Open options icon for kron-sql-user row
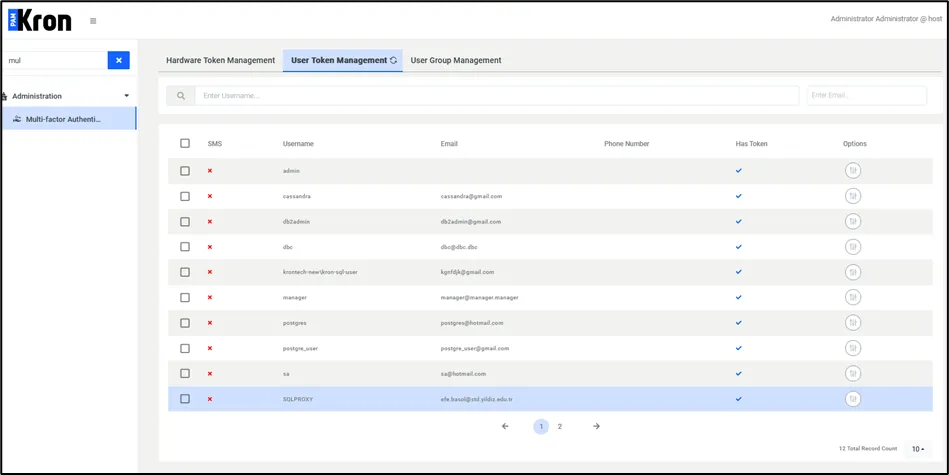 pyautogui.click(x=853, y=272)
